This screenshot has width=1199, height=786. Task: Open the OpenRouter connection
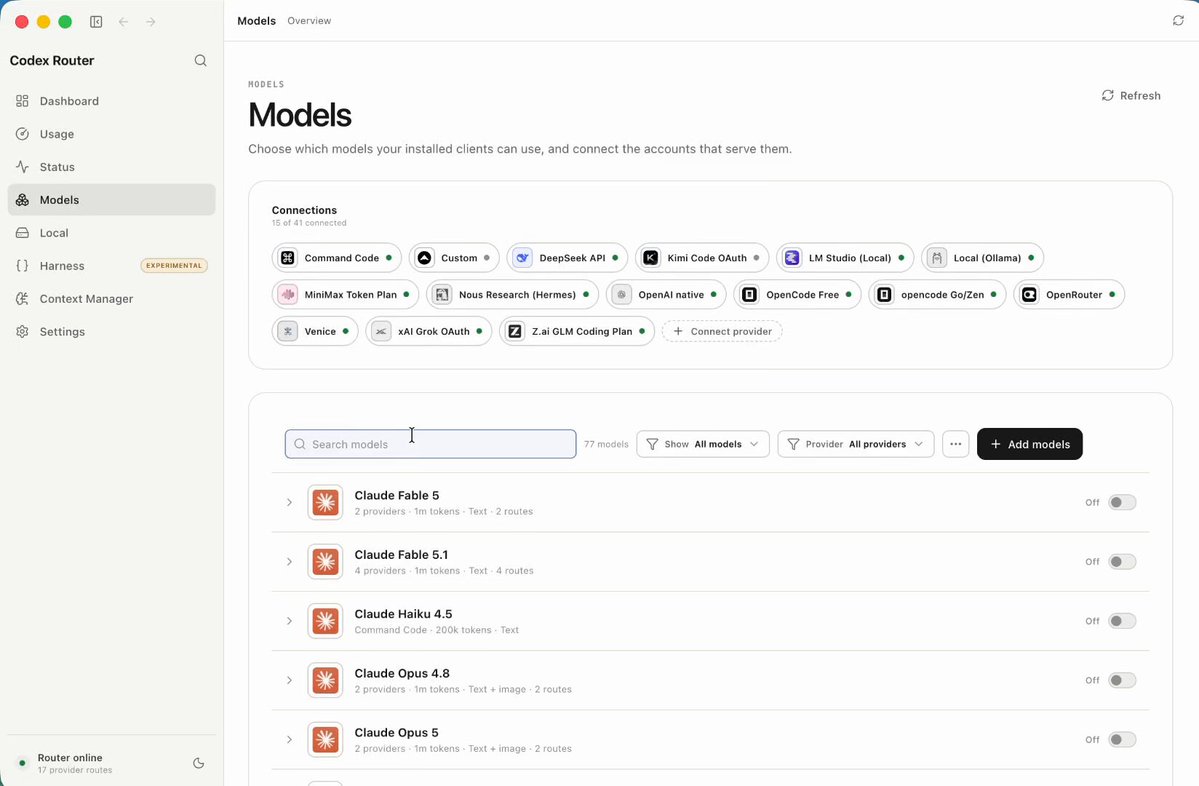(x=1069, y=294)
